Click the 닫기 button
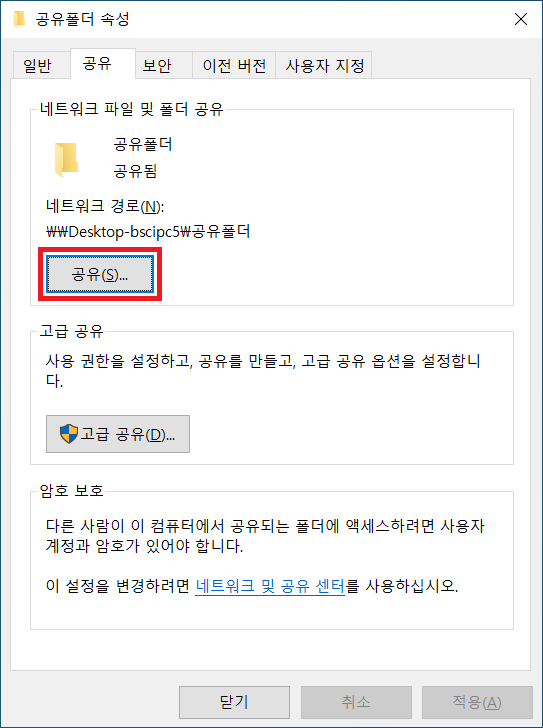This screenshot has height=728, width=543. pyautogui.click(x=234, y=702)
